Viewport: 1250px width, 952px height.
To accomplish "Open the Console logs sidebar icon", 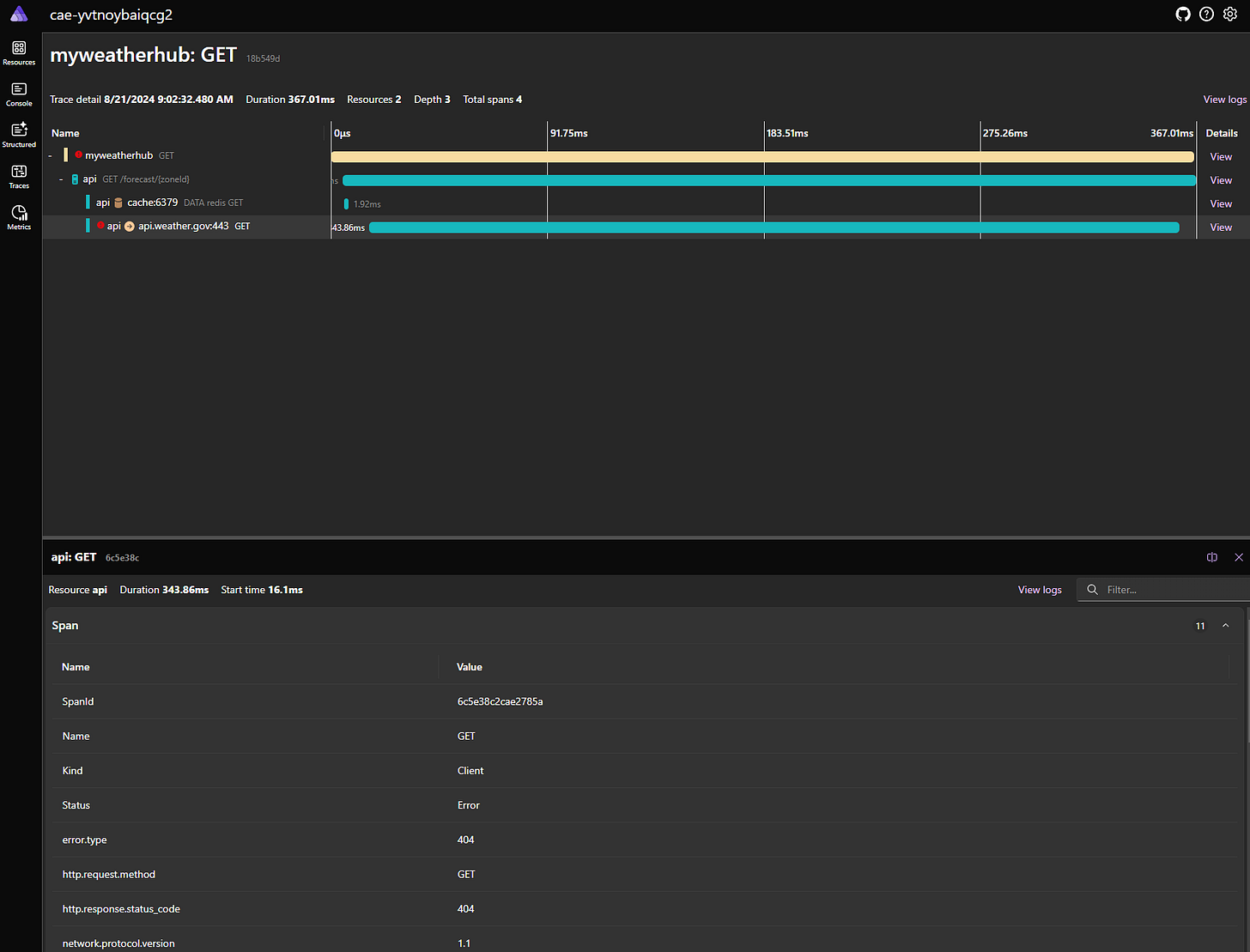I will 18,92.
